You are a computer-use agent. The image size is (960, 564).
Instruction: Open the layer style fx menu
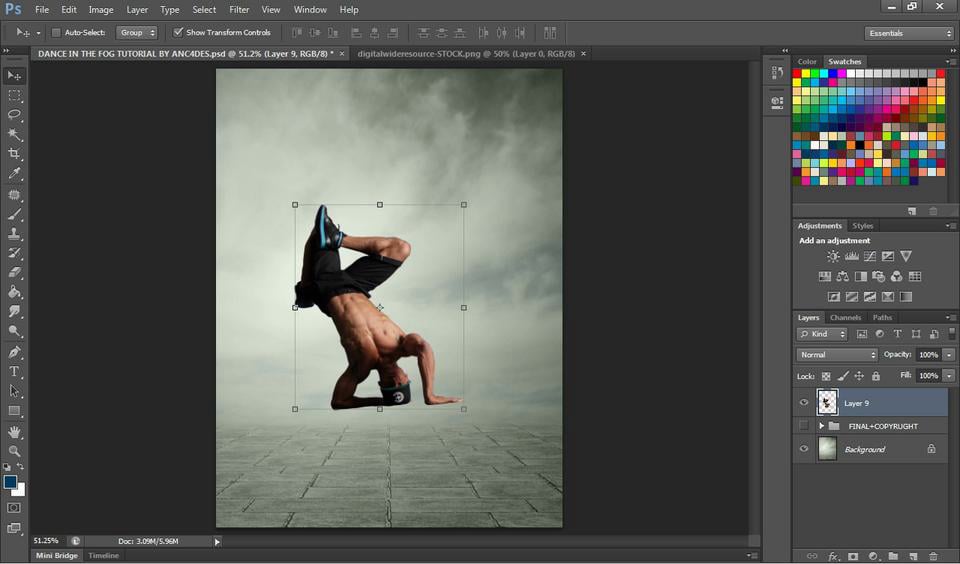click(833, 557)
